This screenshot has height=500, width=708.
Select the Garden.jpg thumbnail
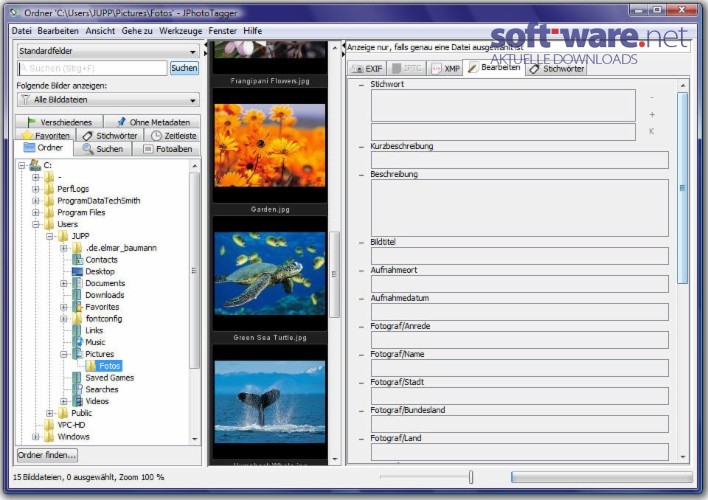pyautogui.click(x=270, y=145)
